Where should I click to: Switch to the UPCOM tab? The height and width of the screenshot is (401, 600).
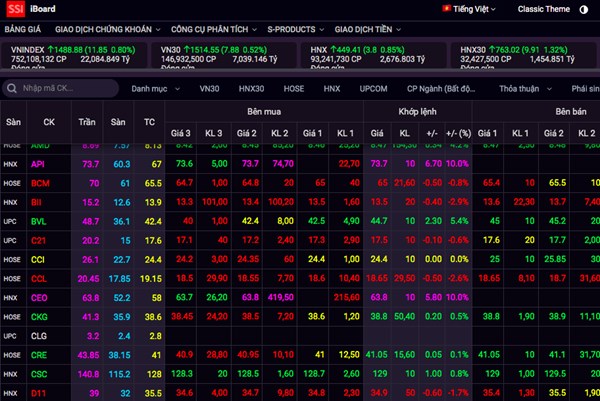(373, 89)
